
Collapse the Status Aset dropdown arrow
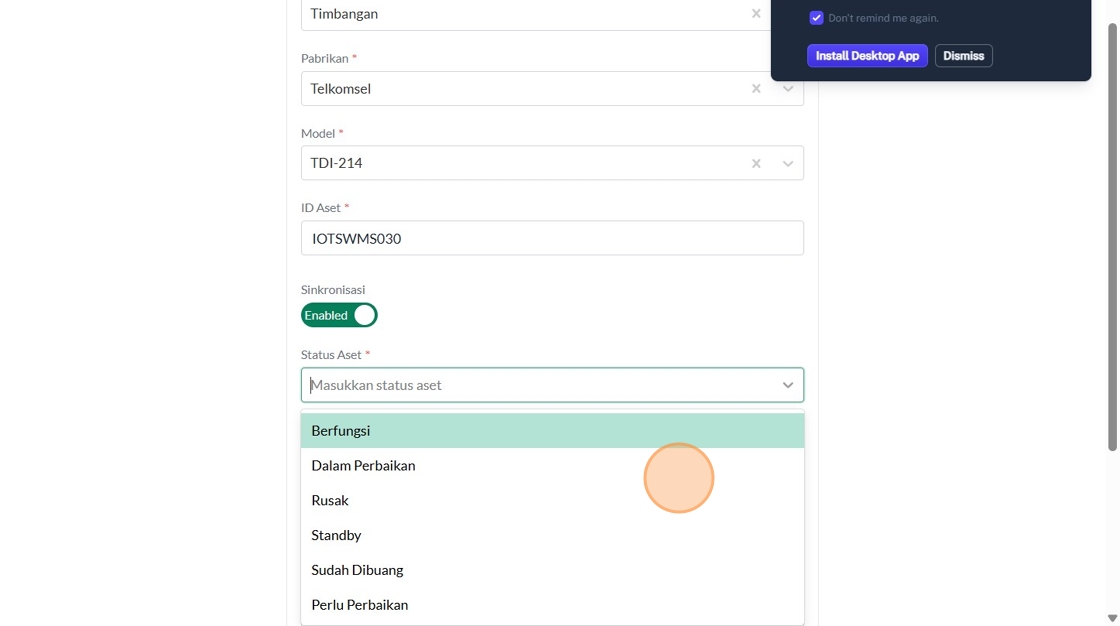tap(788, 385)
